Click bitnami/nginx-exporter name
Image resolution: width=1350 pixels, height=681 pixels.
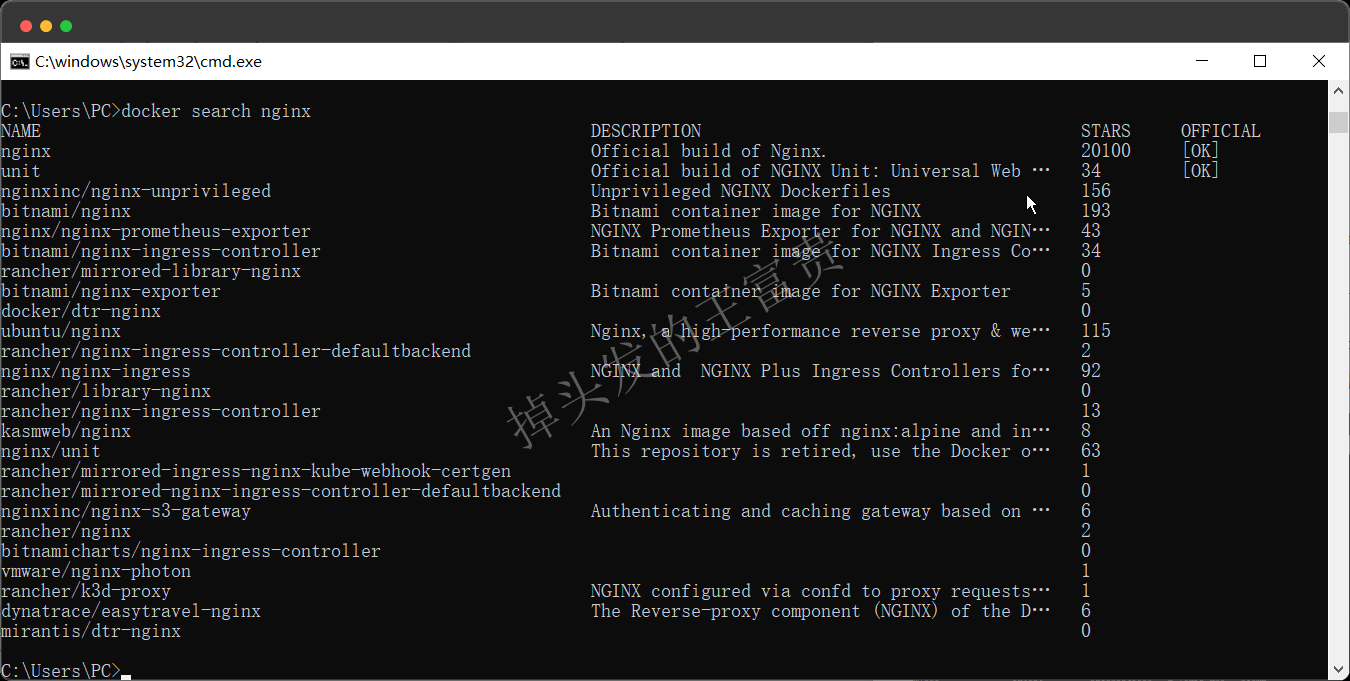click(111, 291)
